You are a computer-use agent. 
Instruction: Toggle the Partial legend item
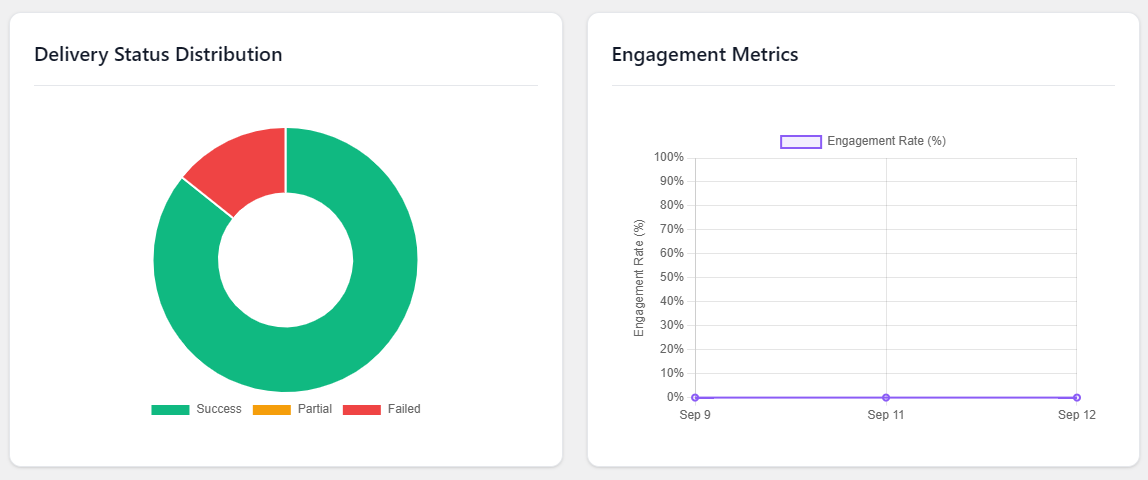[x=292, y=409]
